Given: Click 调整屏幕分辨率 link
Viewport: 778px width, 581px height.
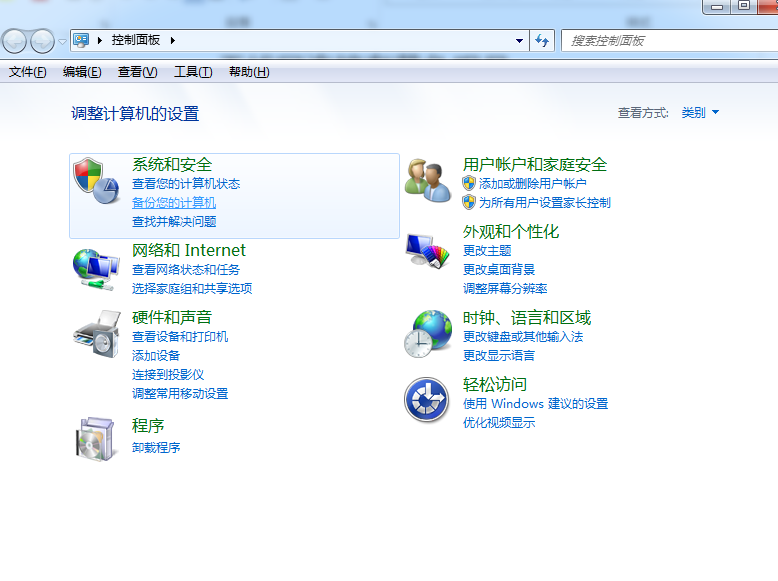Looking at the screenshot, I should coord(505,289).
